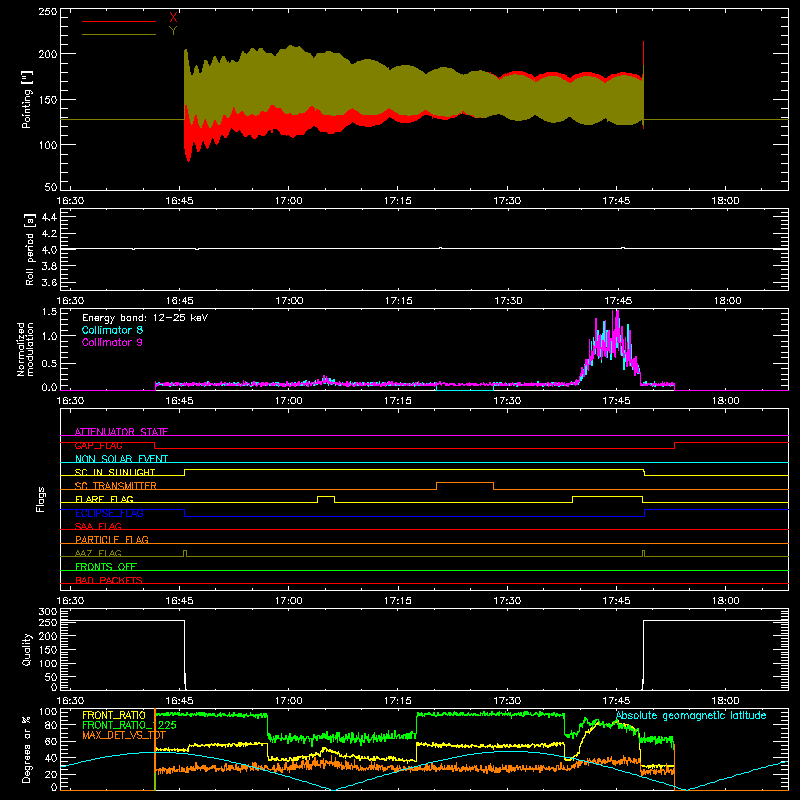Click the 18:00 tick label under Quality plot

pyautogui.click(x=725, y=701)
